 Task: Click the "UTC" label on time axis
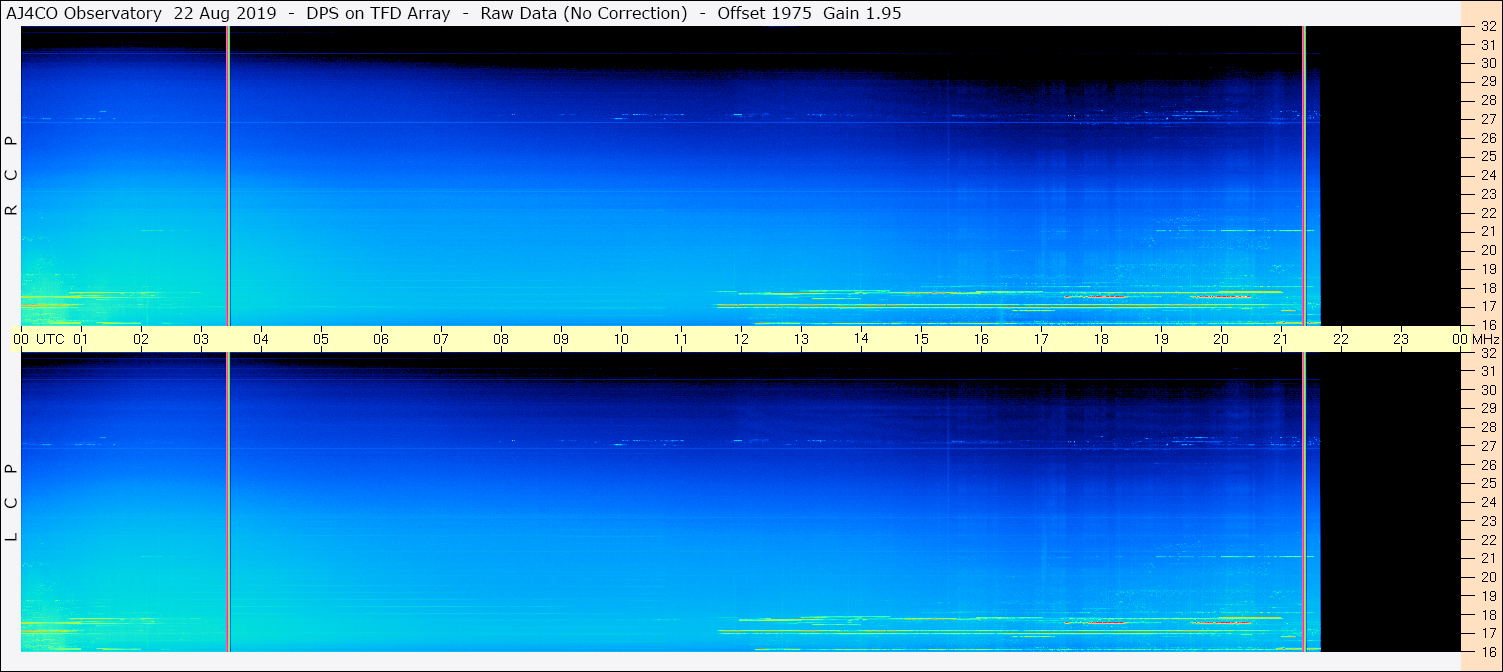pyautogui.click(x=51, y=339)
